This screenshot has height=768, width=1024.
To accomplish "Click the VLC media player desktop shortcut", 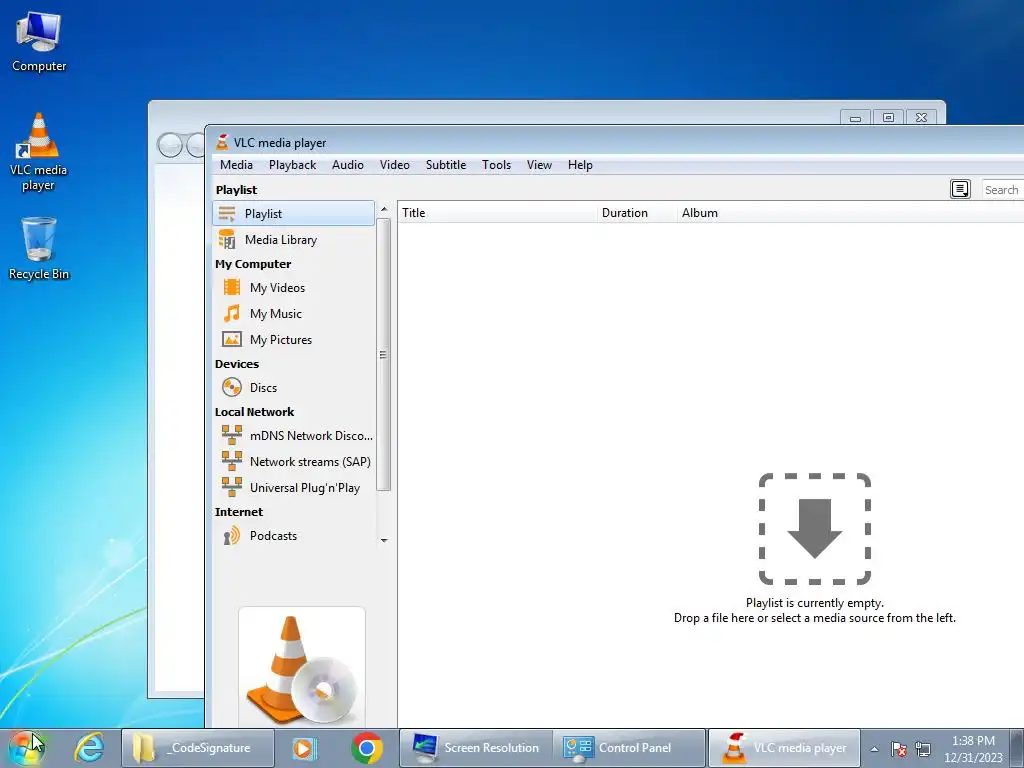I will (x=39, y=152).
